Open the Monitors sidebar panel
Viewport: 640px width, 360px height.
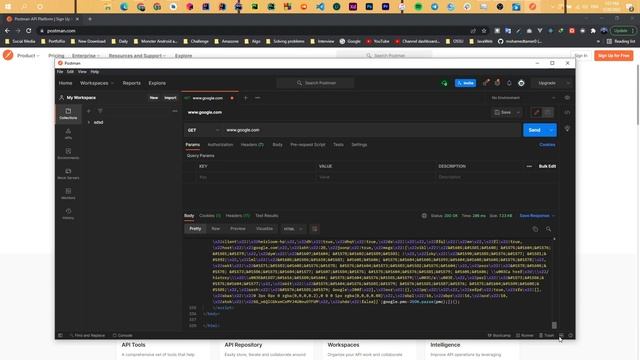pyautogui.click(x=68, y=193)
